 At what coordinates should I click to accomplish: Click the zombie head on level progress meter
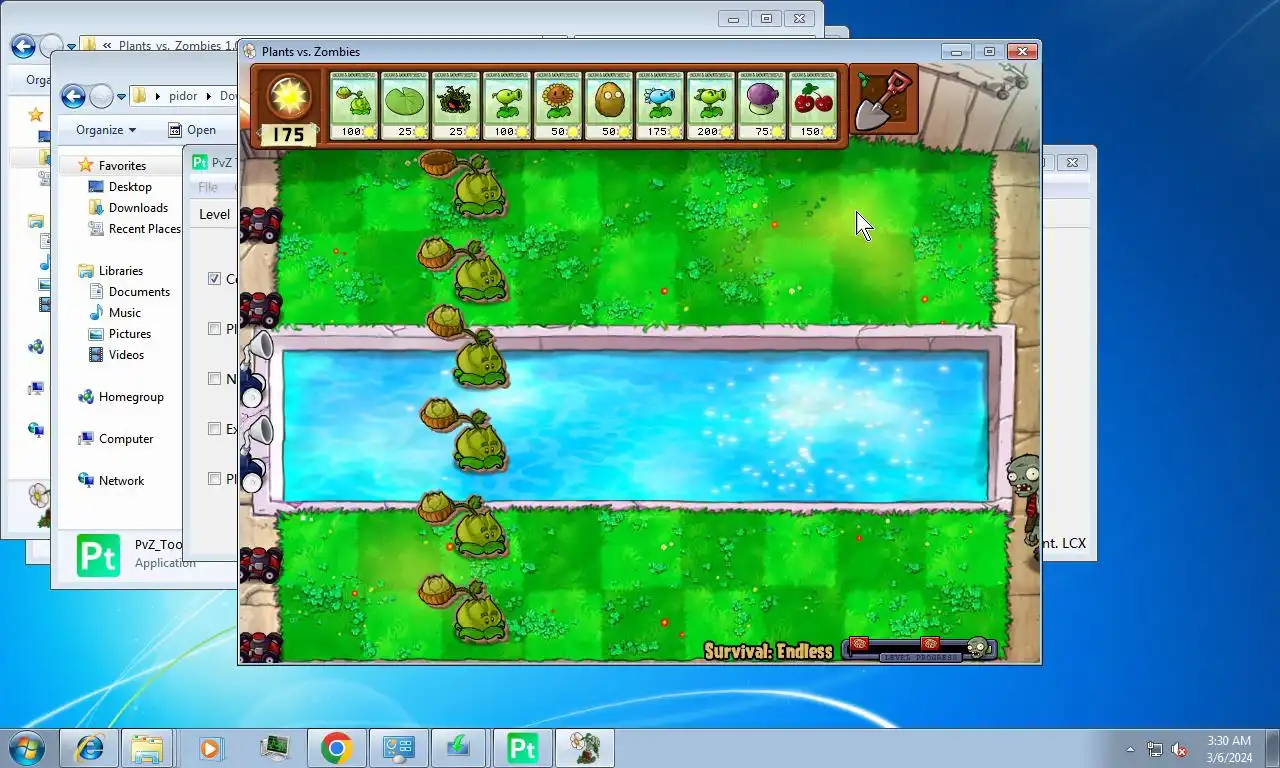pyautogui.click(x=977, y=648)
